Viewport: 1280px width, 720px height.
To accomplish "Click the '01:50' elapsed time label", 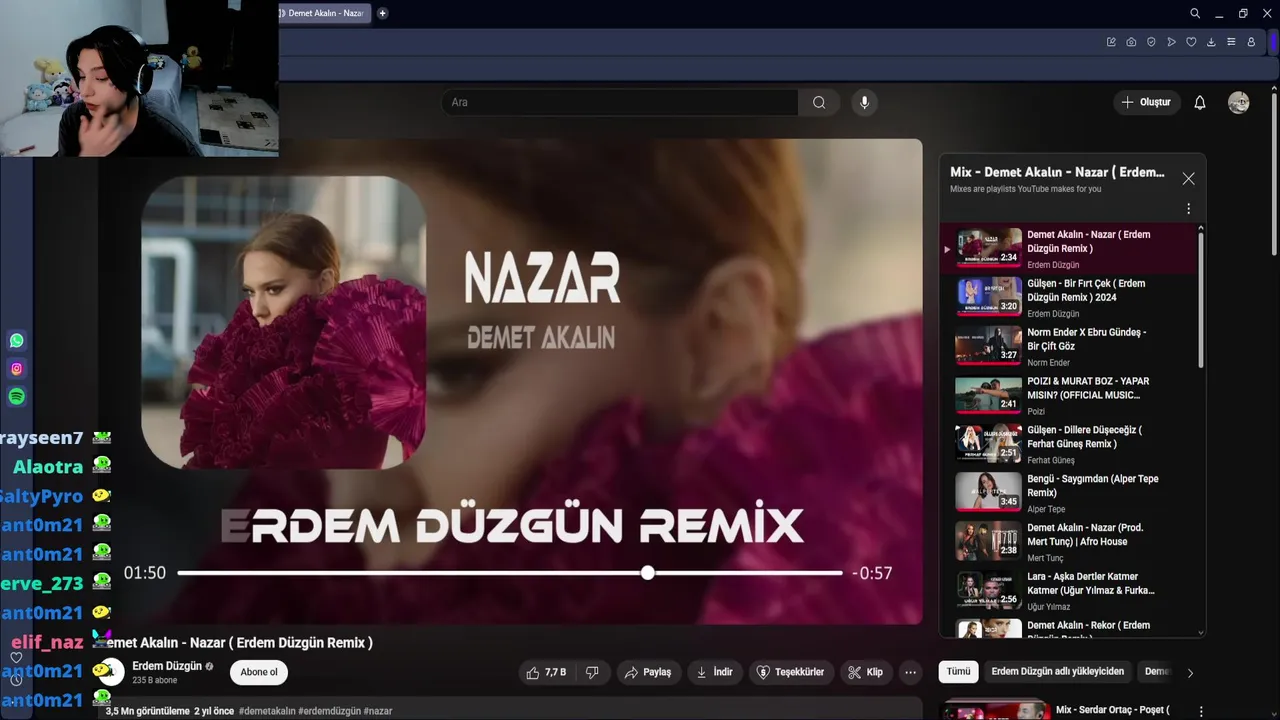I will coord(145,573).
